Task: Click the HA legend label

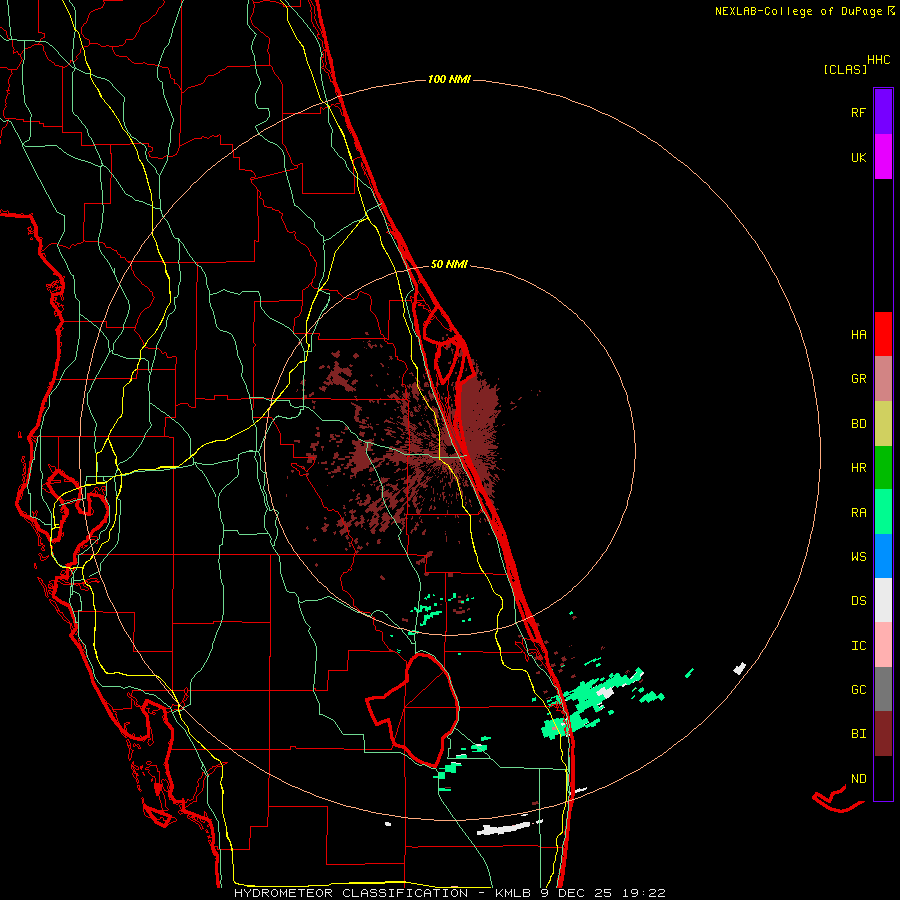Action: point(858,335)
